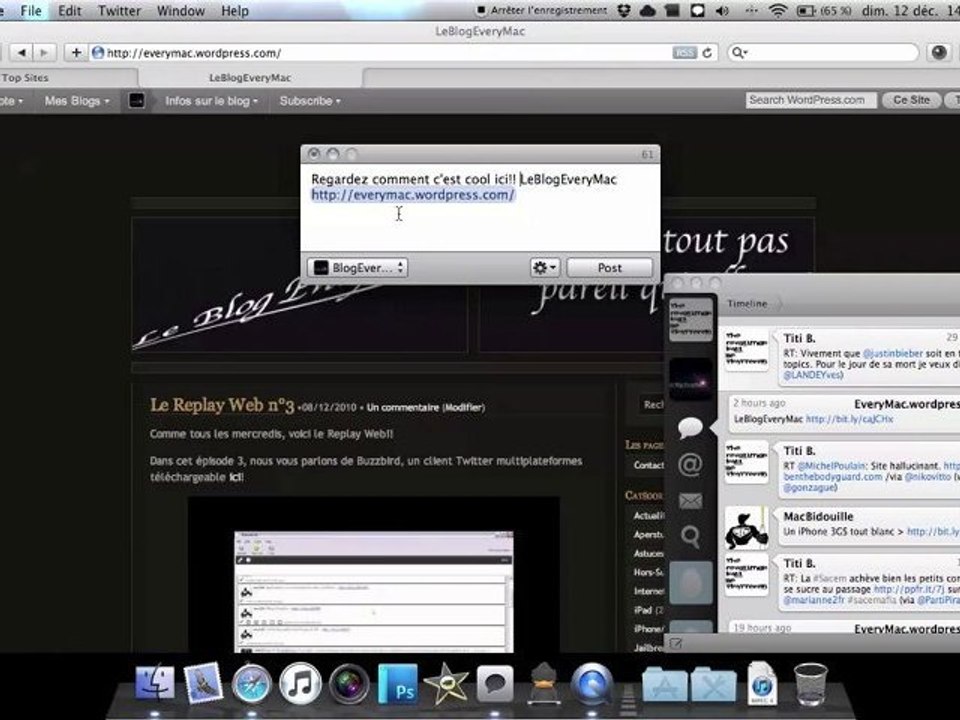Click the blog avatar icon in WordPress bar

[x=137, y=100]
